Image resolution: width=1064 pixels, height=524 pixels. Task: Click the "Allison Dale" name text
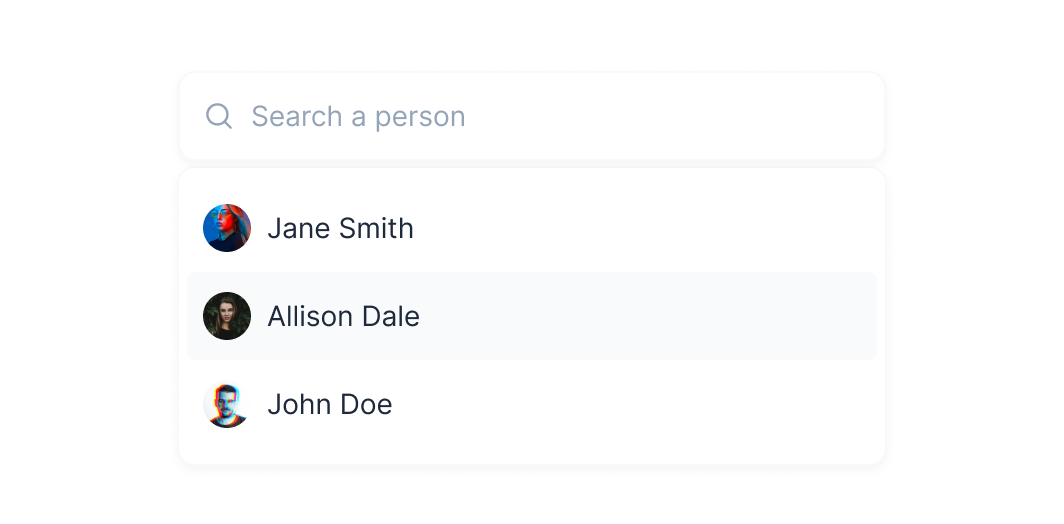point(343,316)
